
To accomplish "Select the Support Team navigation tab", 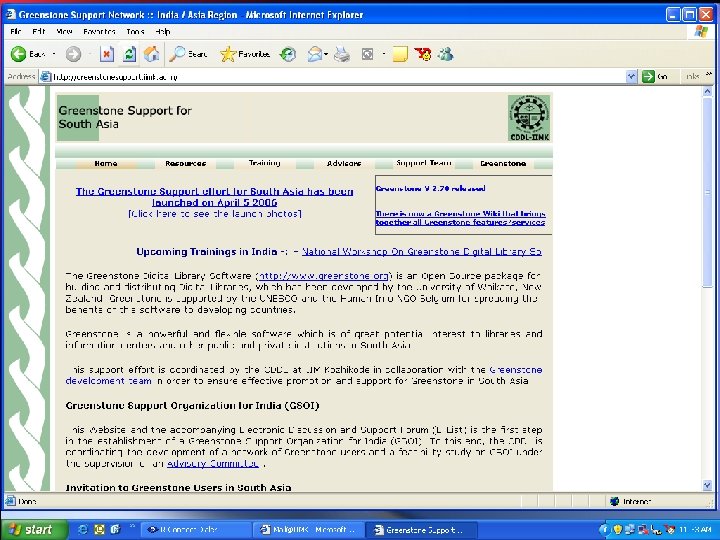I will point(423,163).
